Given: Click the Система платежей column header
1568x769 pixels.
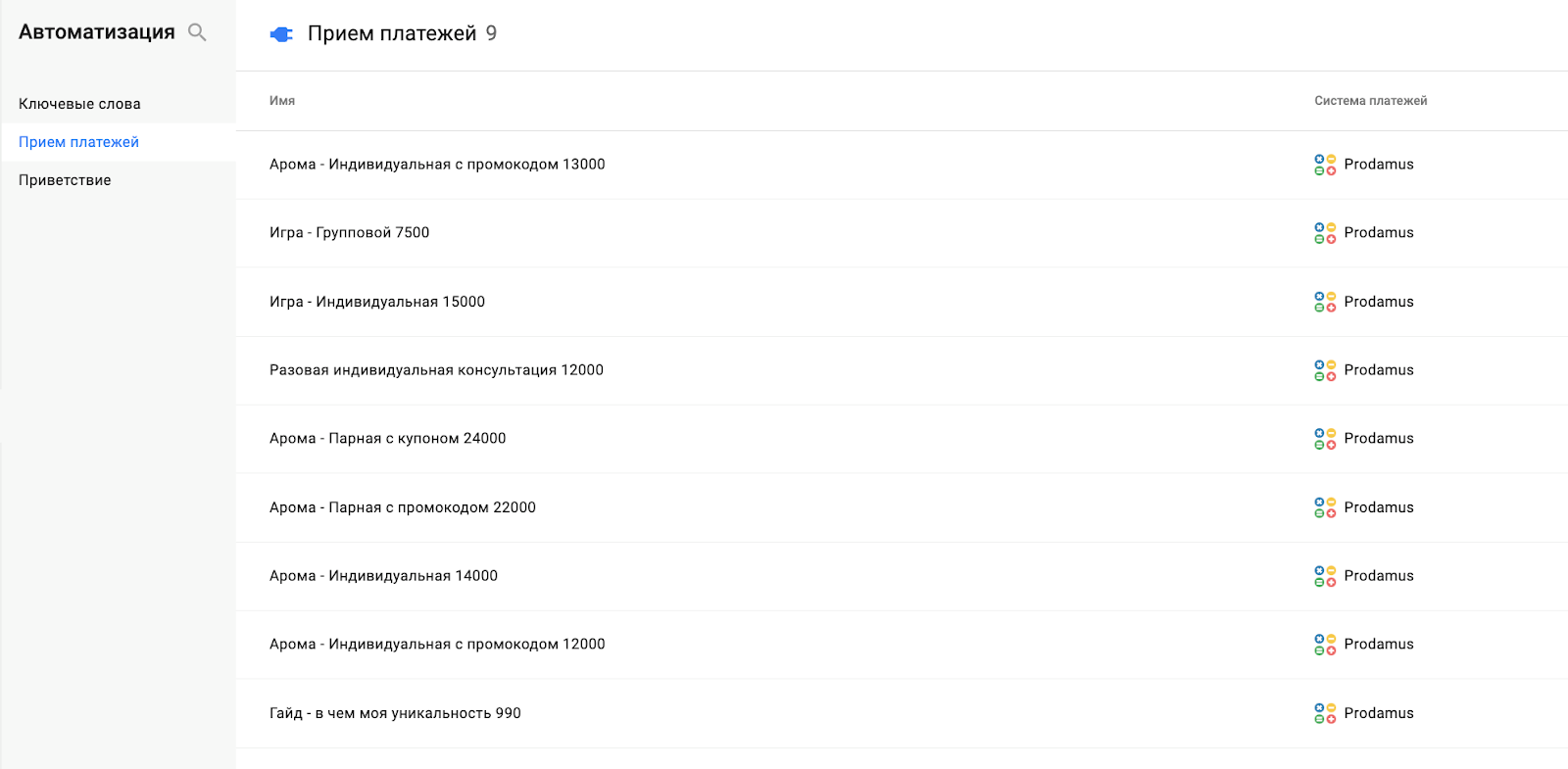Looking at the screenshot, I should [1370, 101].
